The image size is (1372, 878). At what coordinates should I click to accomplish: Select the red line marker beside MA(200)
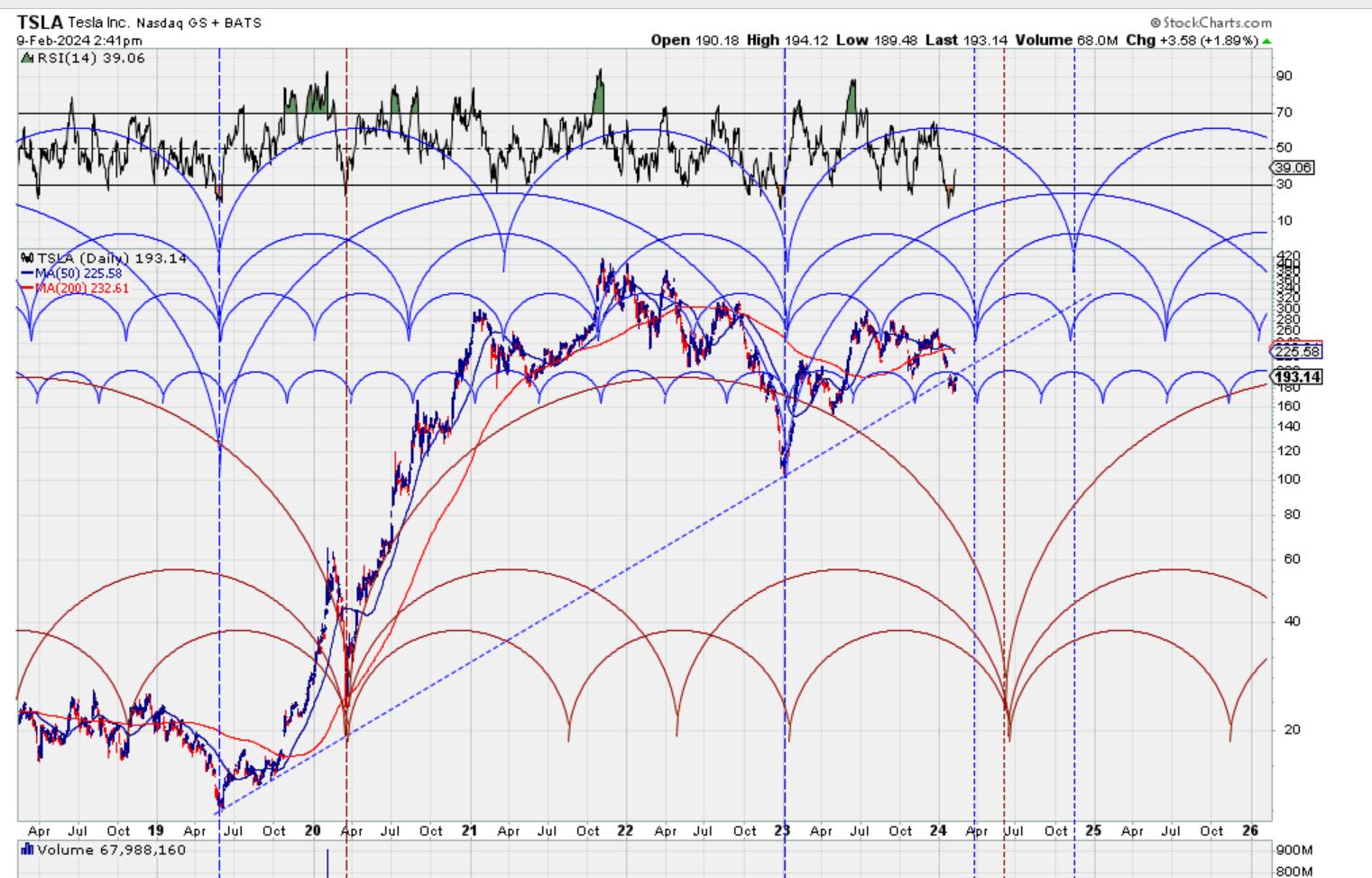[x=27, y=289]
